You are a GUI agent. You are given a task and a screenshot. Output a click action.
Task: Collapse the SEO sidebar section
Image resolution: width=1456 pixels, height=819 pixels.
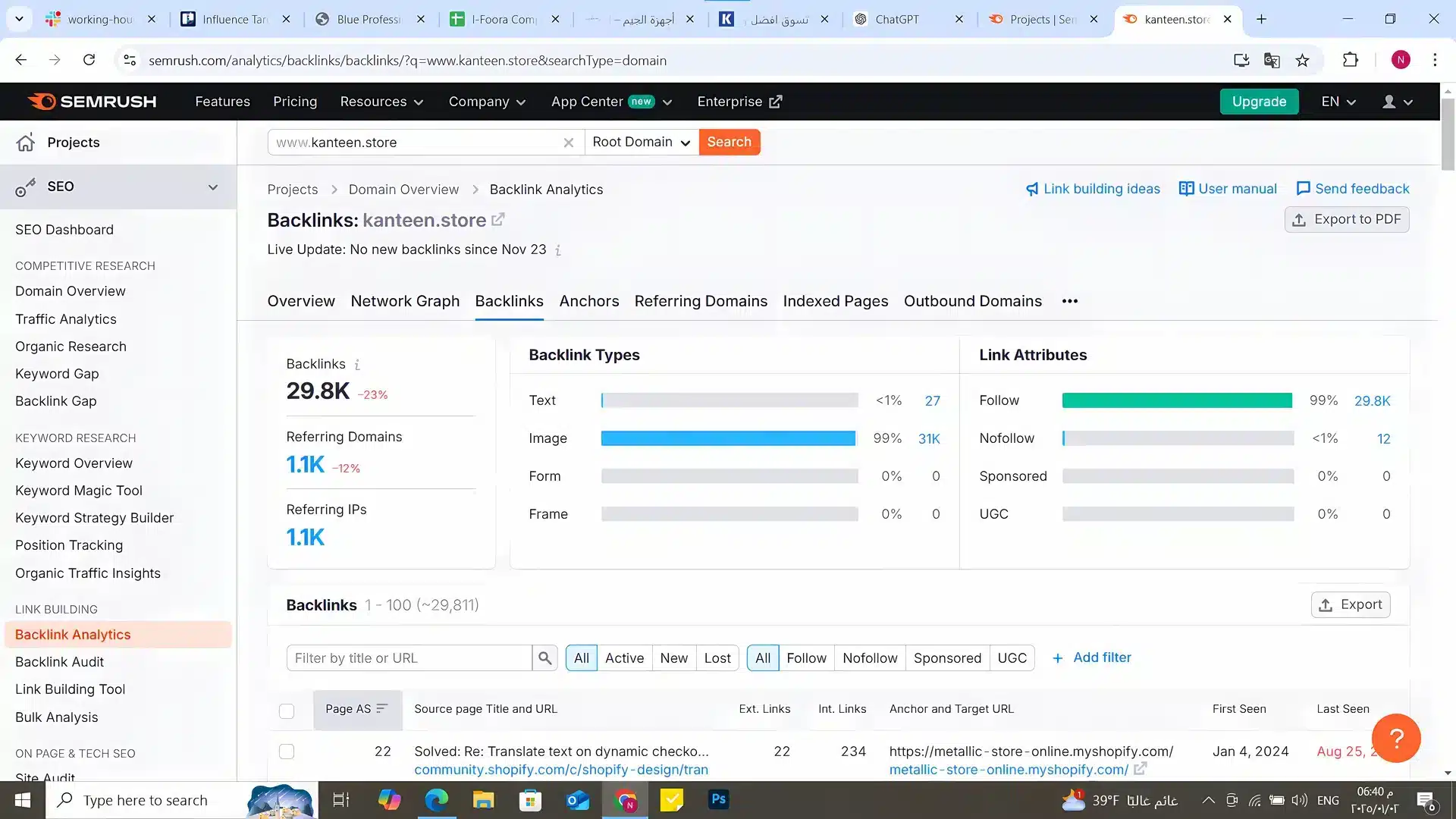(x=212, y=187)
